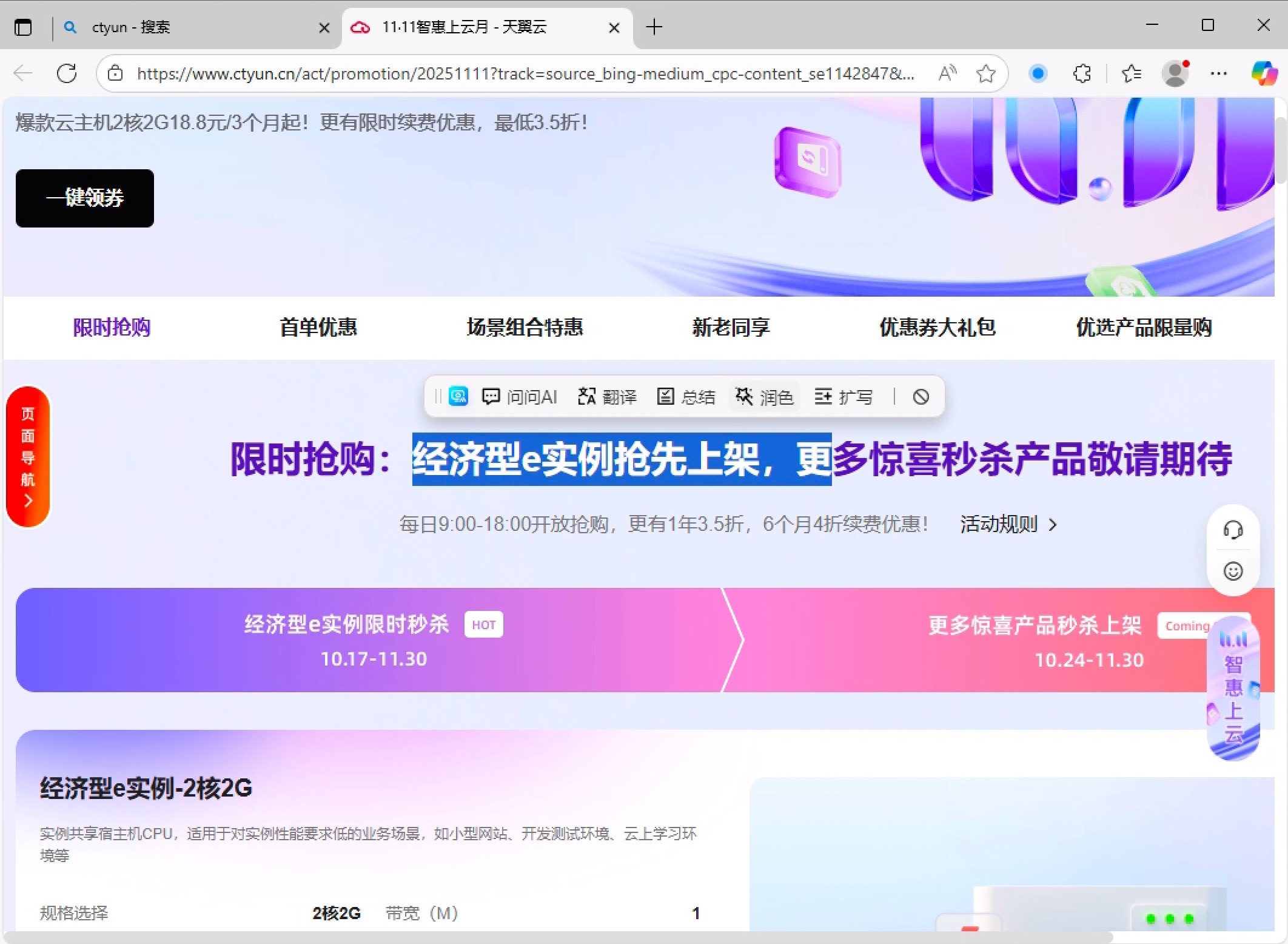Disable the selection toolbar via prohibit icon
The width and height of the screenshot is (1288, 944).
click(x=921, y=397)
